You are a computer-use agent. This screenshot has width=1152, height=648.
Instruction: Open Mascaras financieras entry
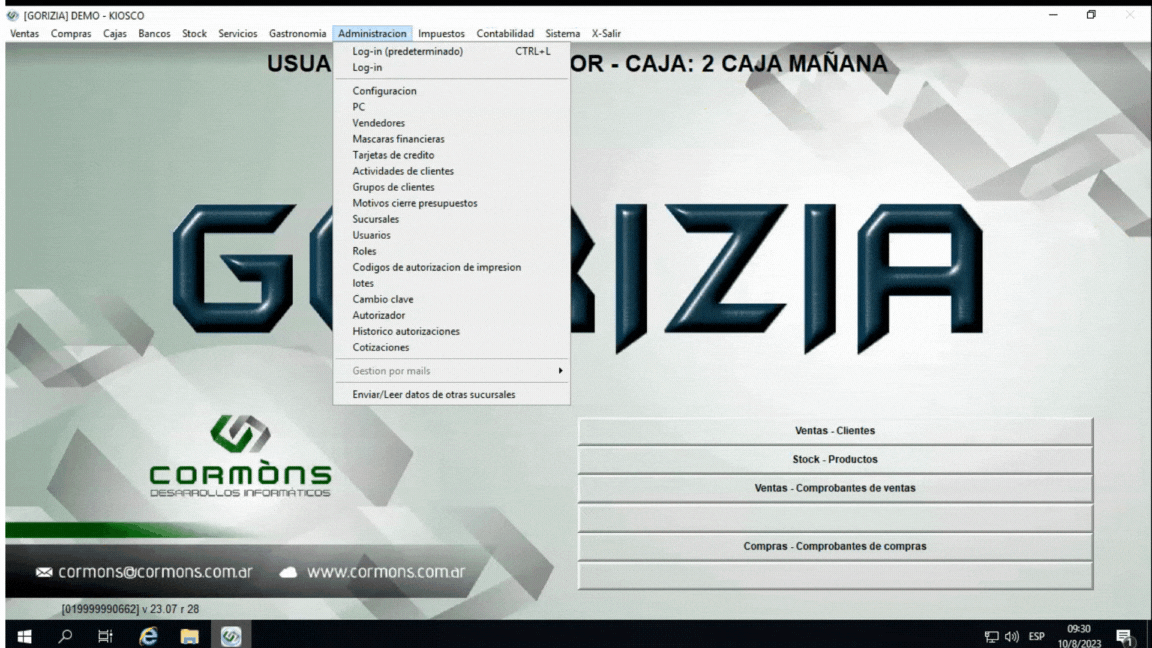point(452,139)
